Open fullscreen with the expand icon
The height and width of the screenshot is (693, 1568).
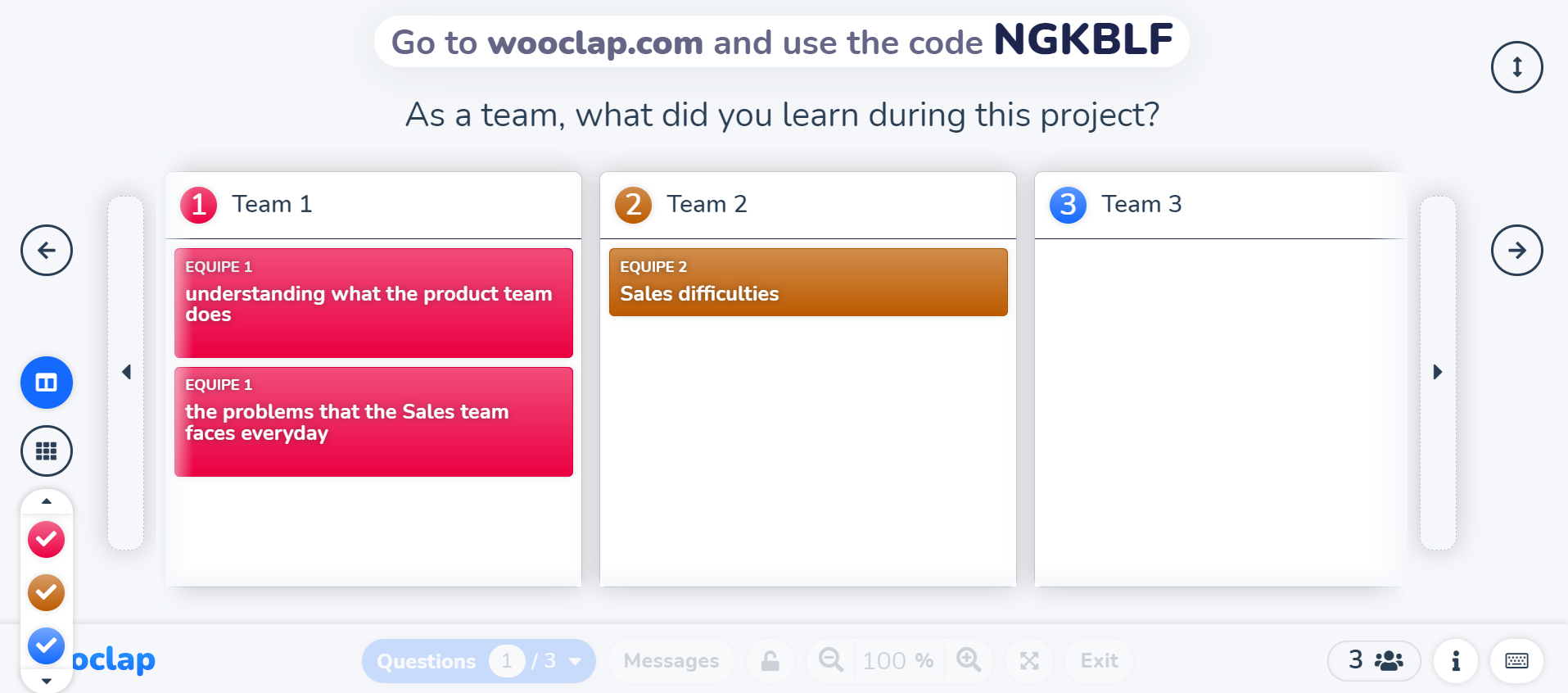(1029, 660)
